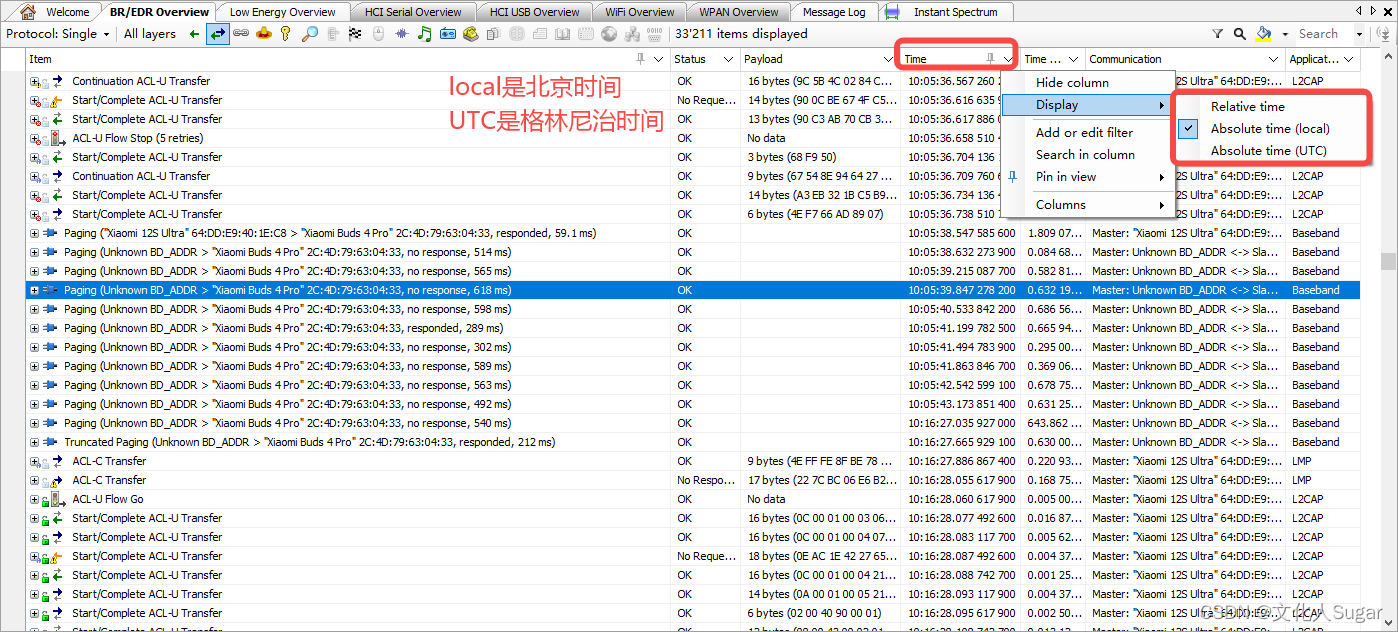The width and height of the screenshot is (1398, 632).
Task: Open the Status column header chevron
Action: pyautogui.click(x=726, y=59)
